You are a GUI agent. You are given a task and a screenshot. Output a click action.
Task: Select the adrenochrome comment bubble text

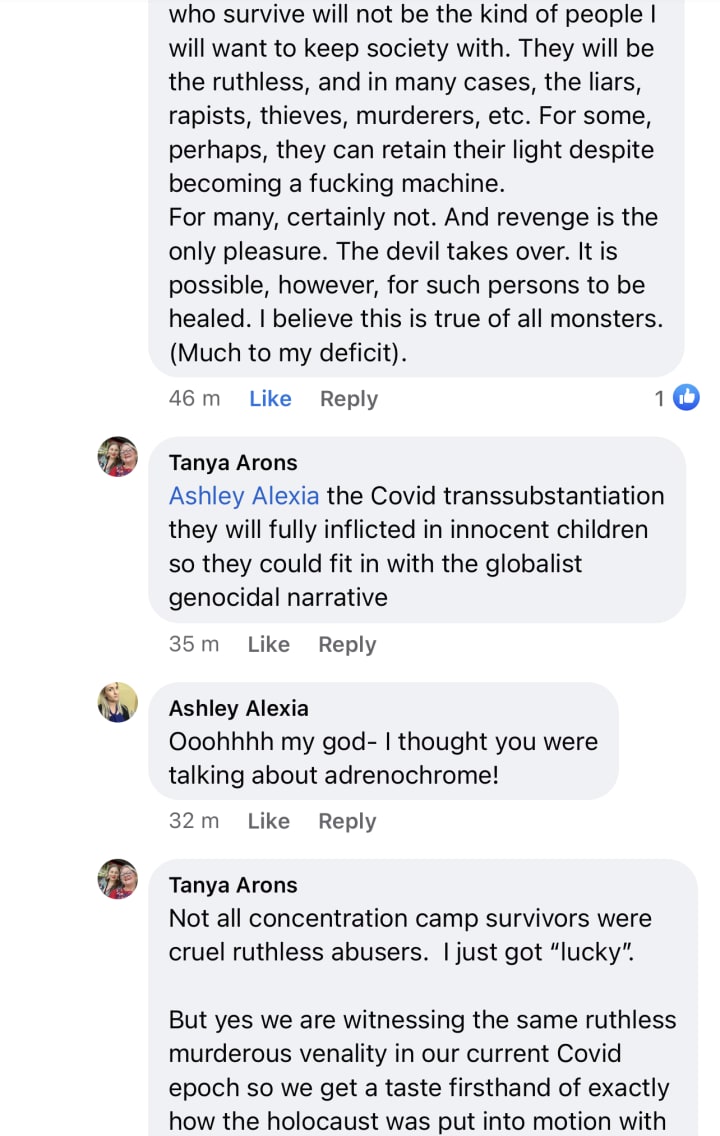[383, 758]
